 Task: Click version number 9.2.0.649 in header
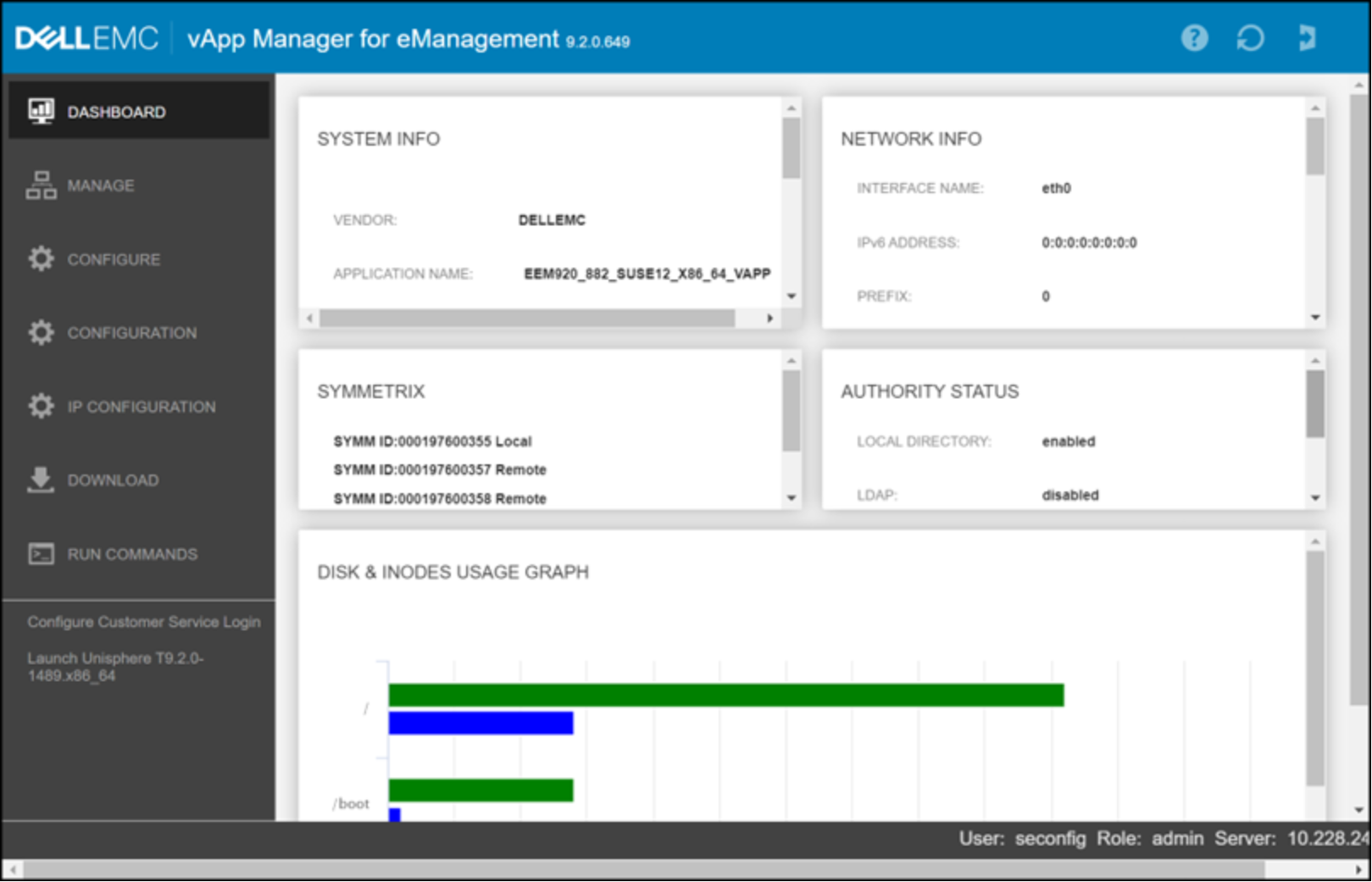tap(597, 42)
